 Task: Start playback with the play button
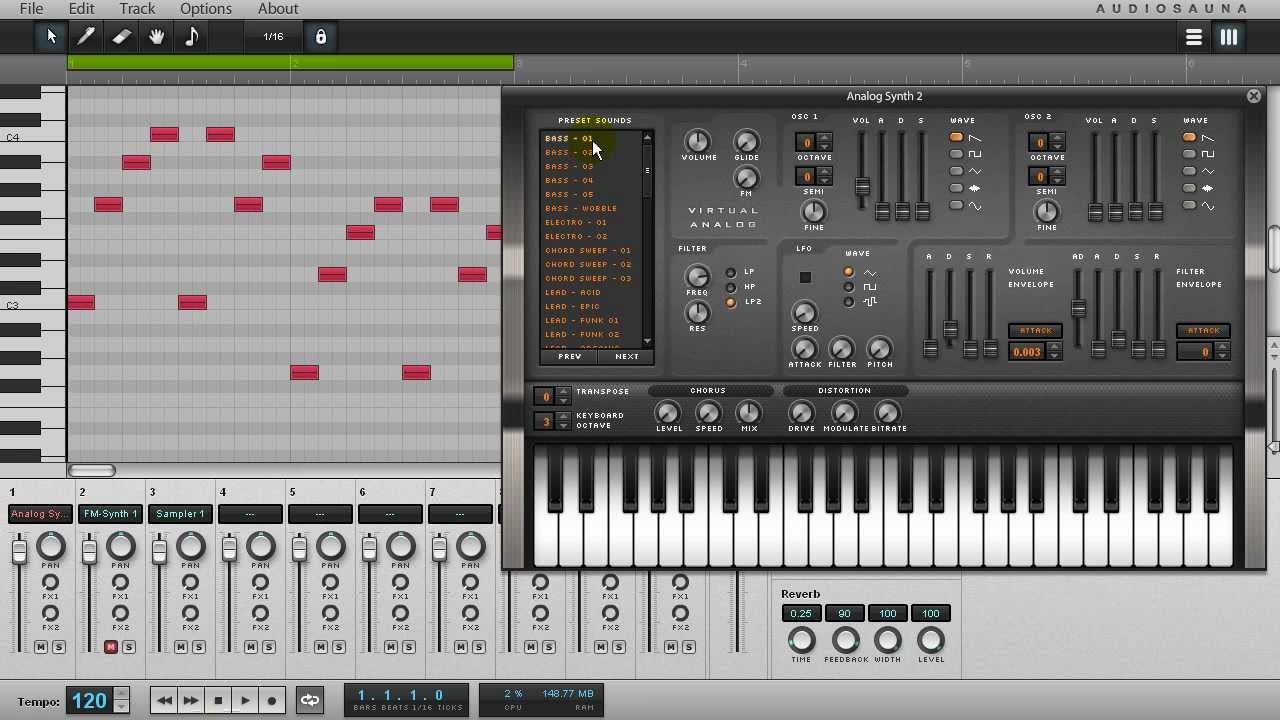pyautogui.click(x=245, y=701)
